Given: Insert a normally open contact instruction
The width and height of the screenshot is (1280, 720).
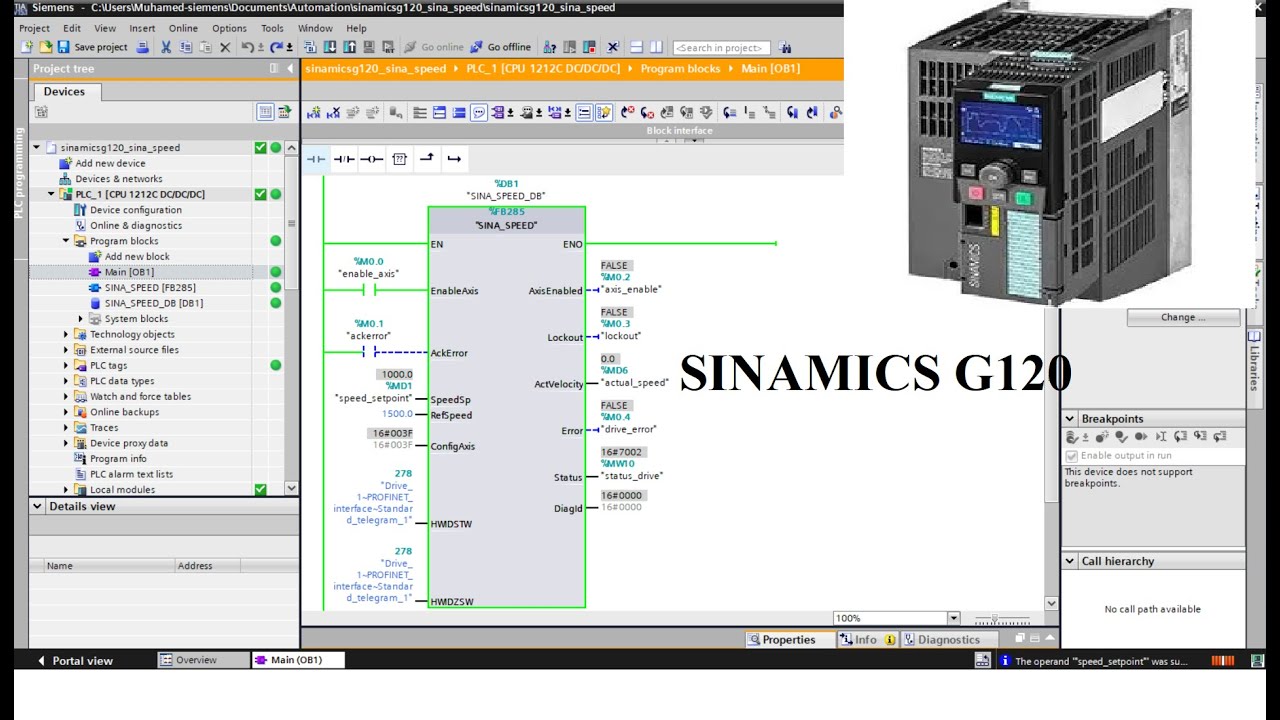Looking at the screenshot, I should (x=316, y=159).
